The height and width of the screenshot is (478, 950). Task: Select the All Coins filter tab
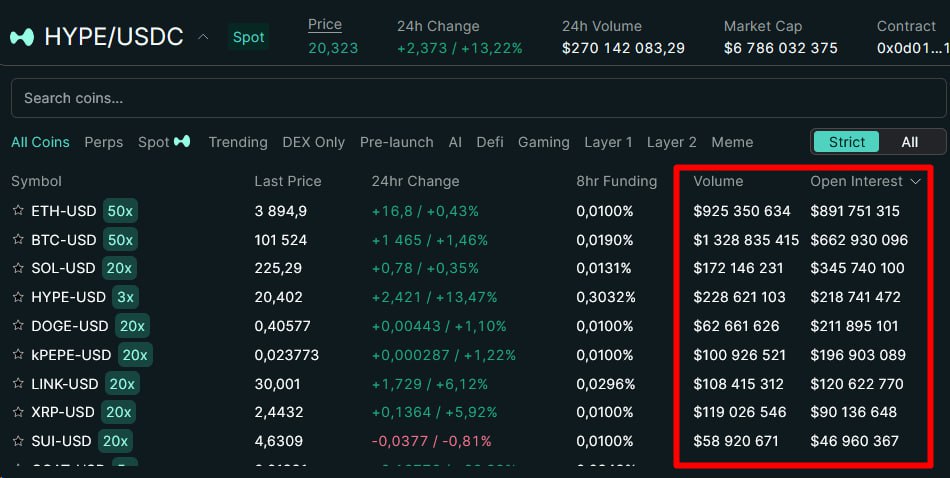point(40,142)
